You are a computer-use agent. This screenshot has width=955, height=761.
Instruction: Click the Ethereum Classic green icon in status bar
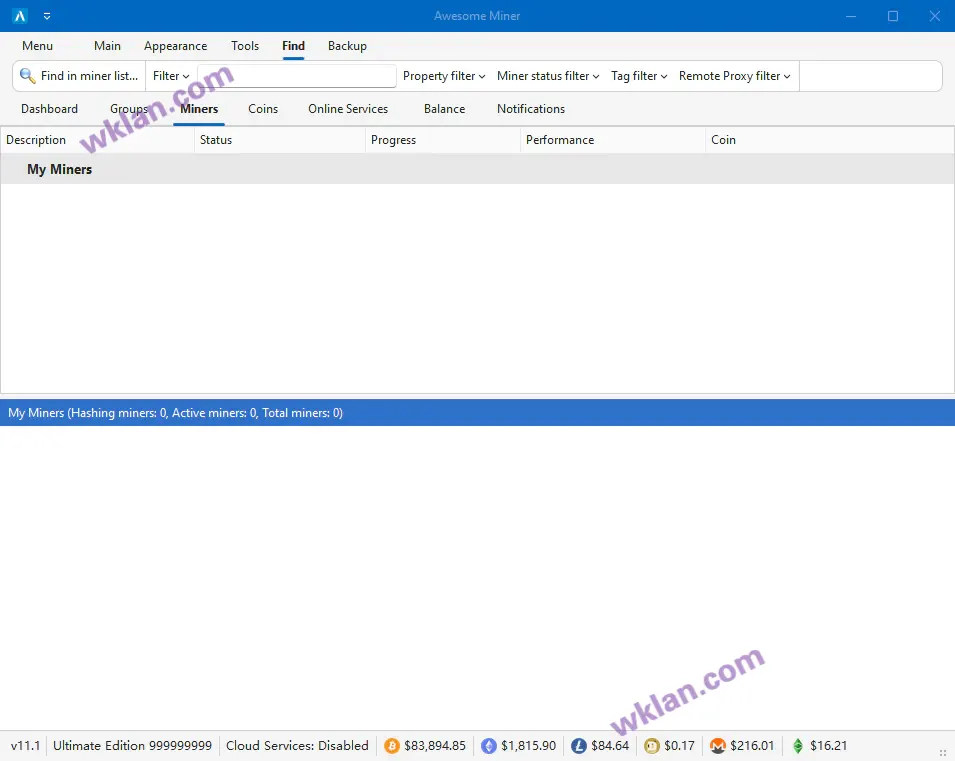tap(798, 746)
